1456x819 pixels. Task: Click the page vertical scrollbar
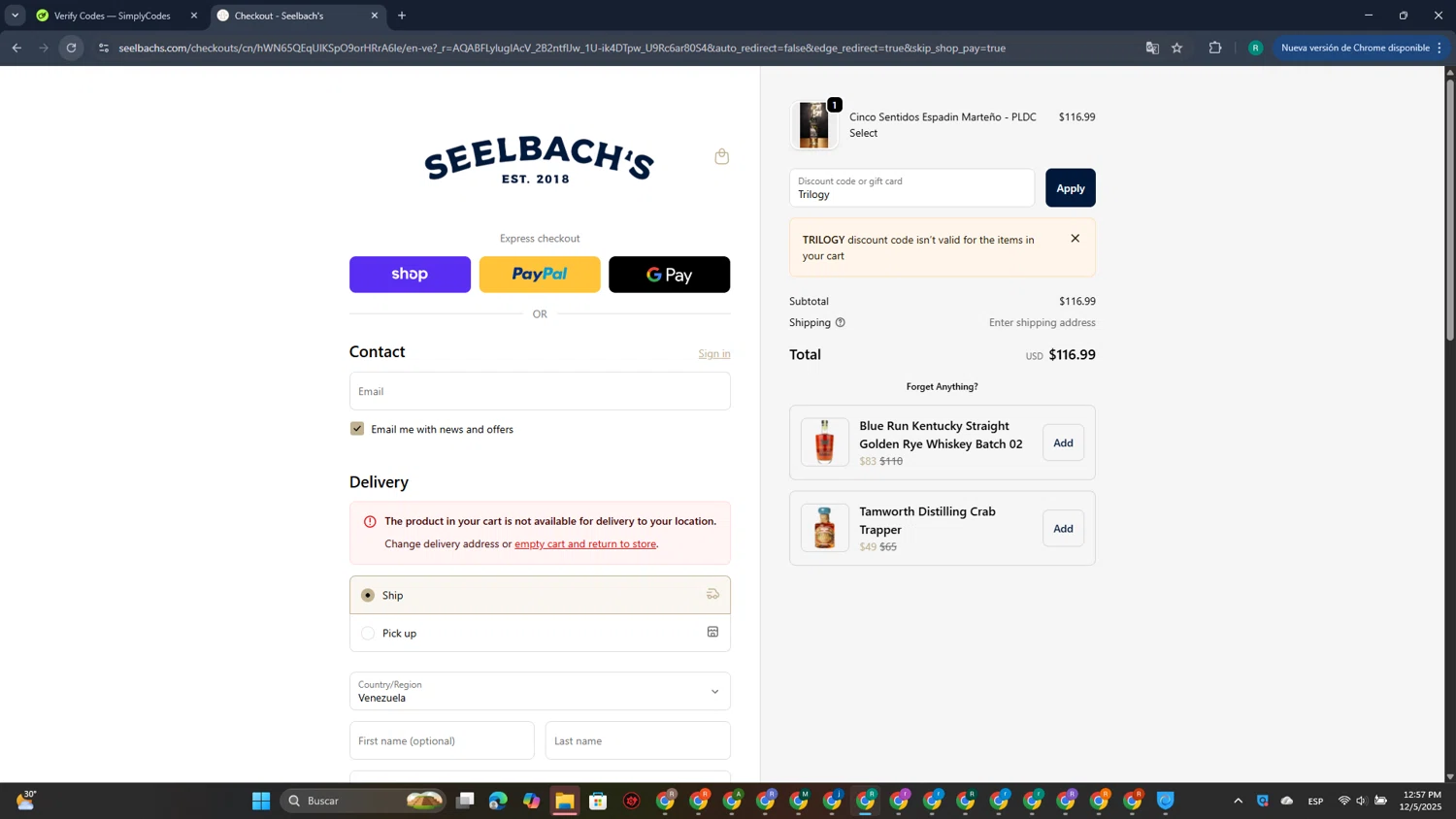click(x=1450, y=209)
